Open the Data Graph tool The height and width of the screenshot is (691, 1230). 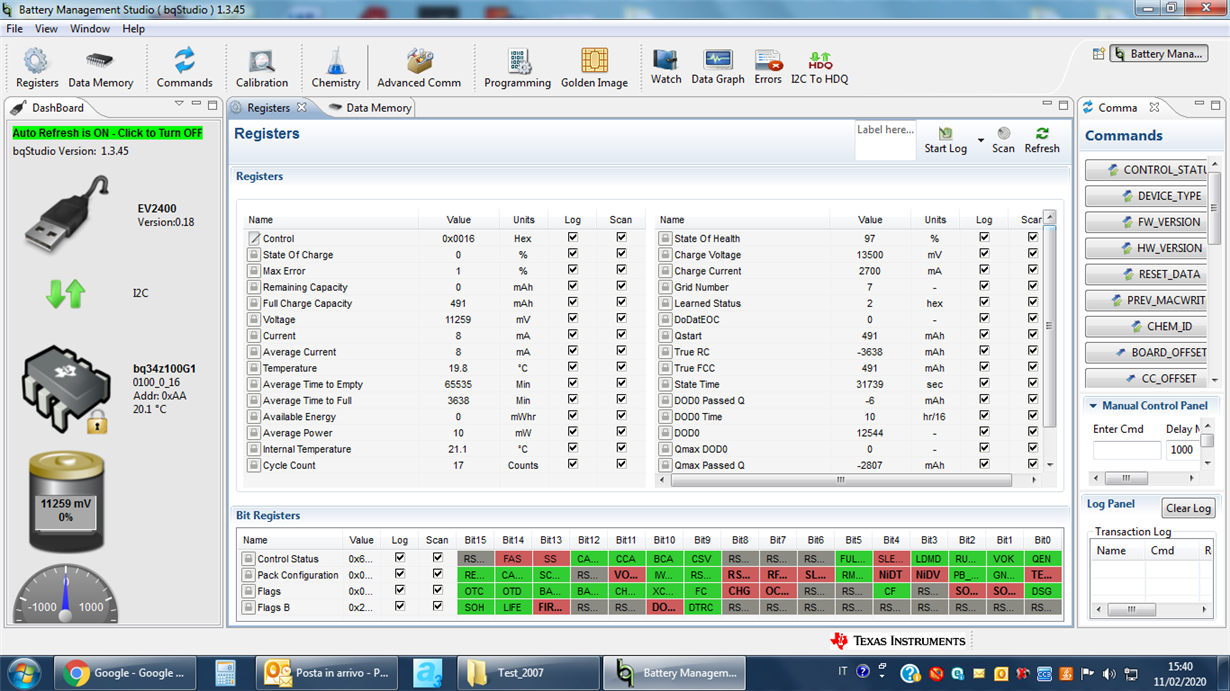(x=718, y=67)
